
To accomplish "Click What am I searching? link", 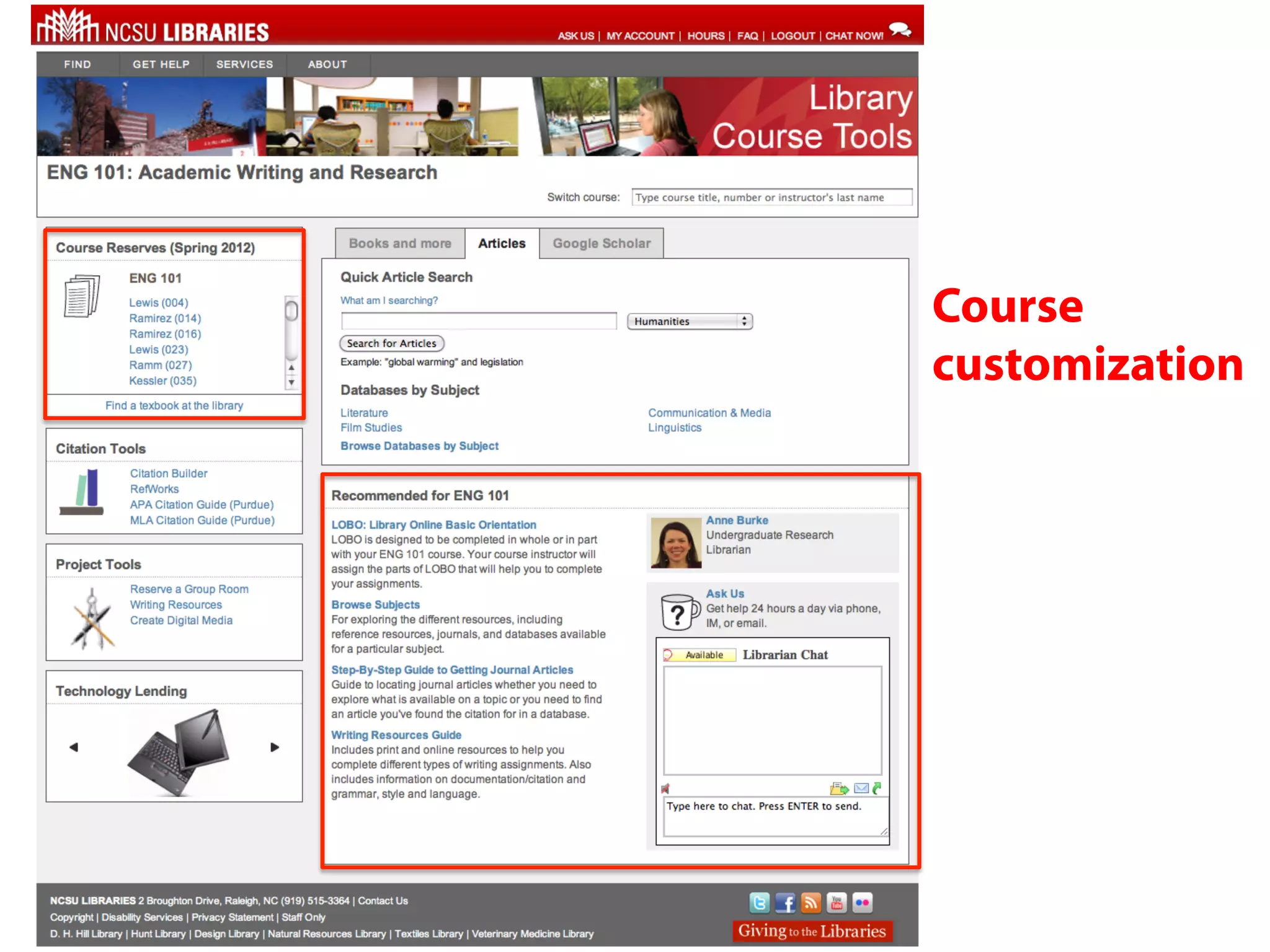I will (x=389, y=300).
